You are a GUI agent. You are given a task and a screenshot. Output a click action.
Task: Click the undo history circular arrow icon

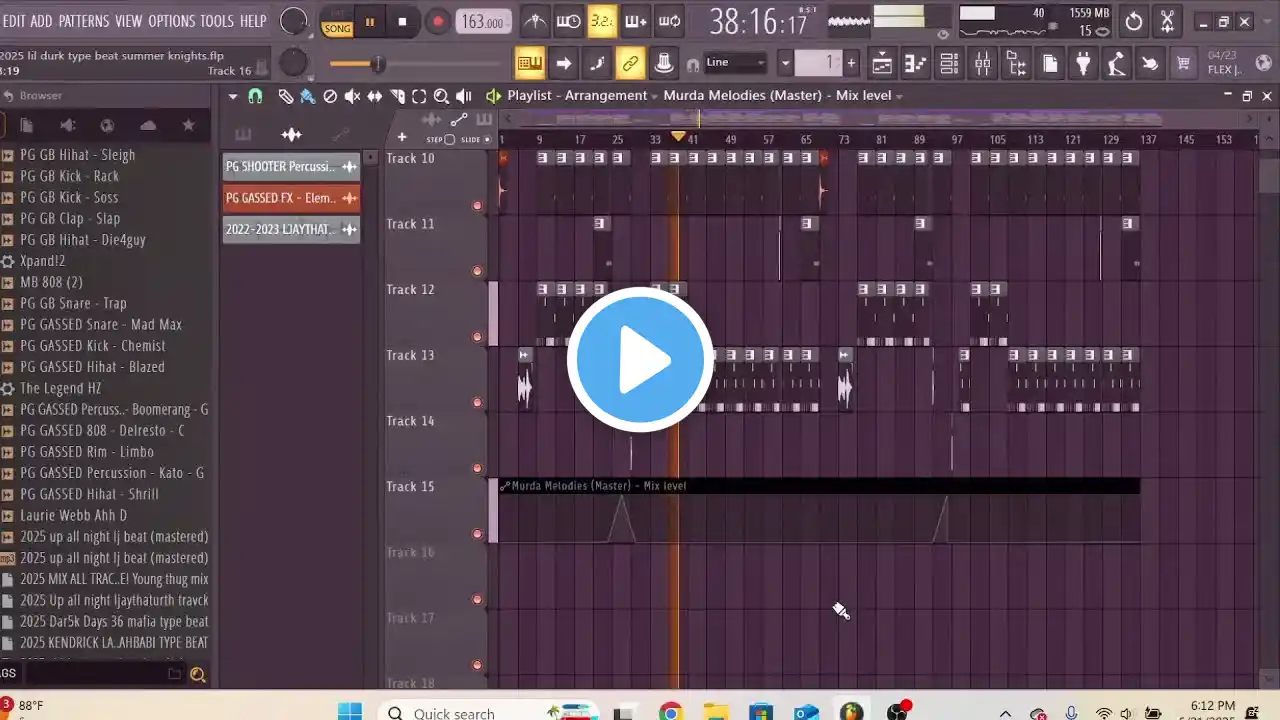[1134, 21]
